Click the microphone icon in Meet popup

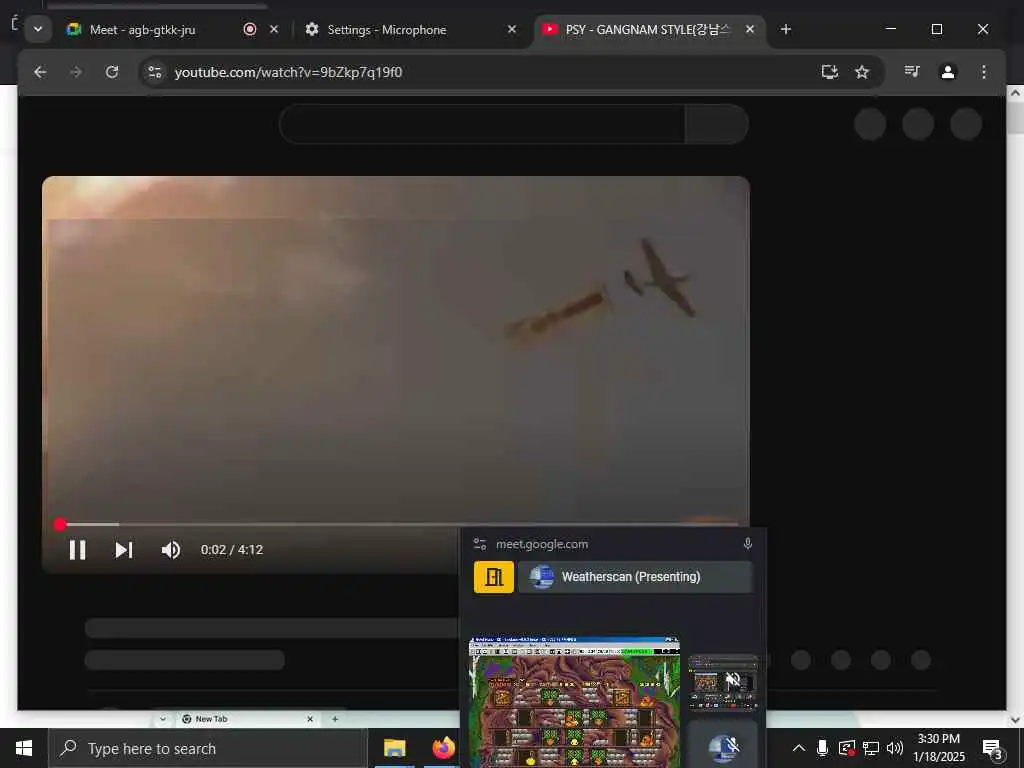(x=748, y=544)
